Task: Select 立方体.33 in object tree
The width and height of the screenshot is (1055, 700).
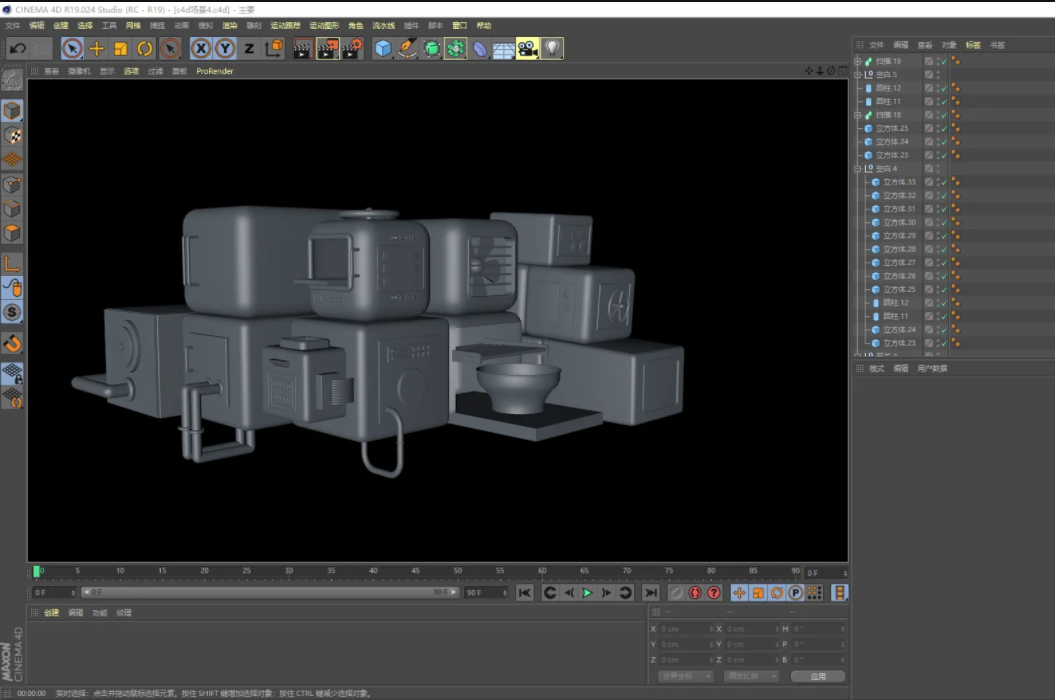Action: coord(899,182)
